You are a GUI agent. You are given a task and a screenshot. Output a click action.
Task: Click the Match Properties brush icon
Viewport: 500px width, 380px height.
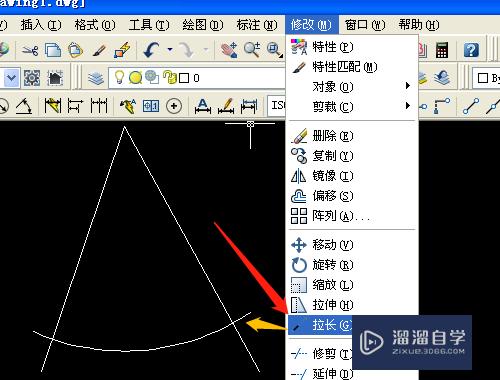tap(99, 50)
